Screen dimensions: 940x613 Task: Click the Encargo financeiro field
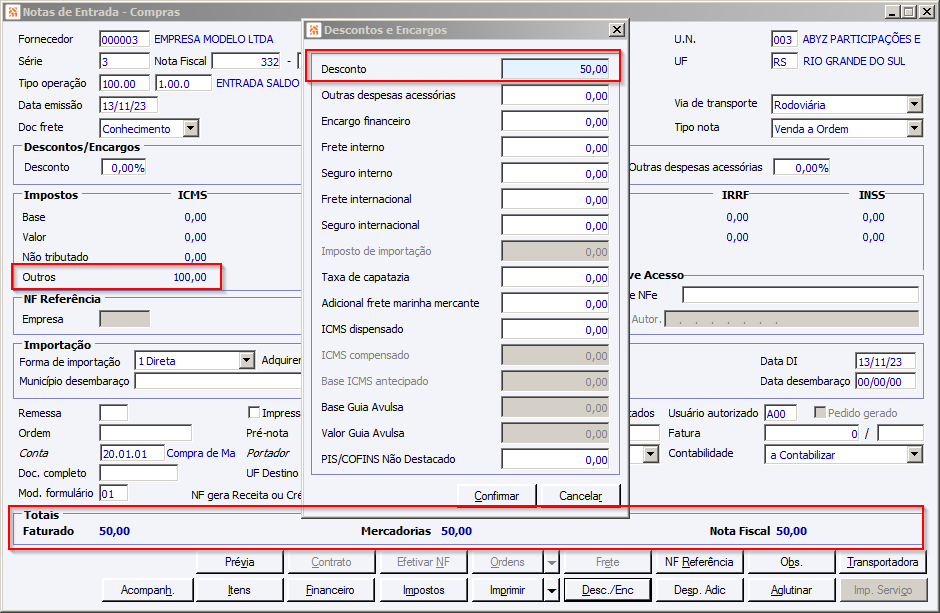click(556, 121)
